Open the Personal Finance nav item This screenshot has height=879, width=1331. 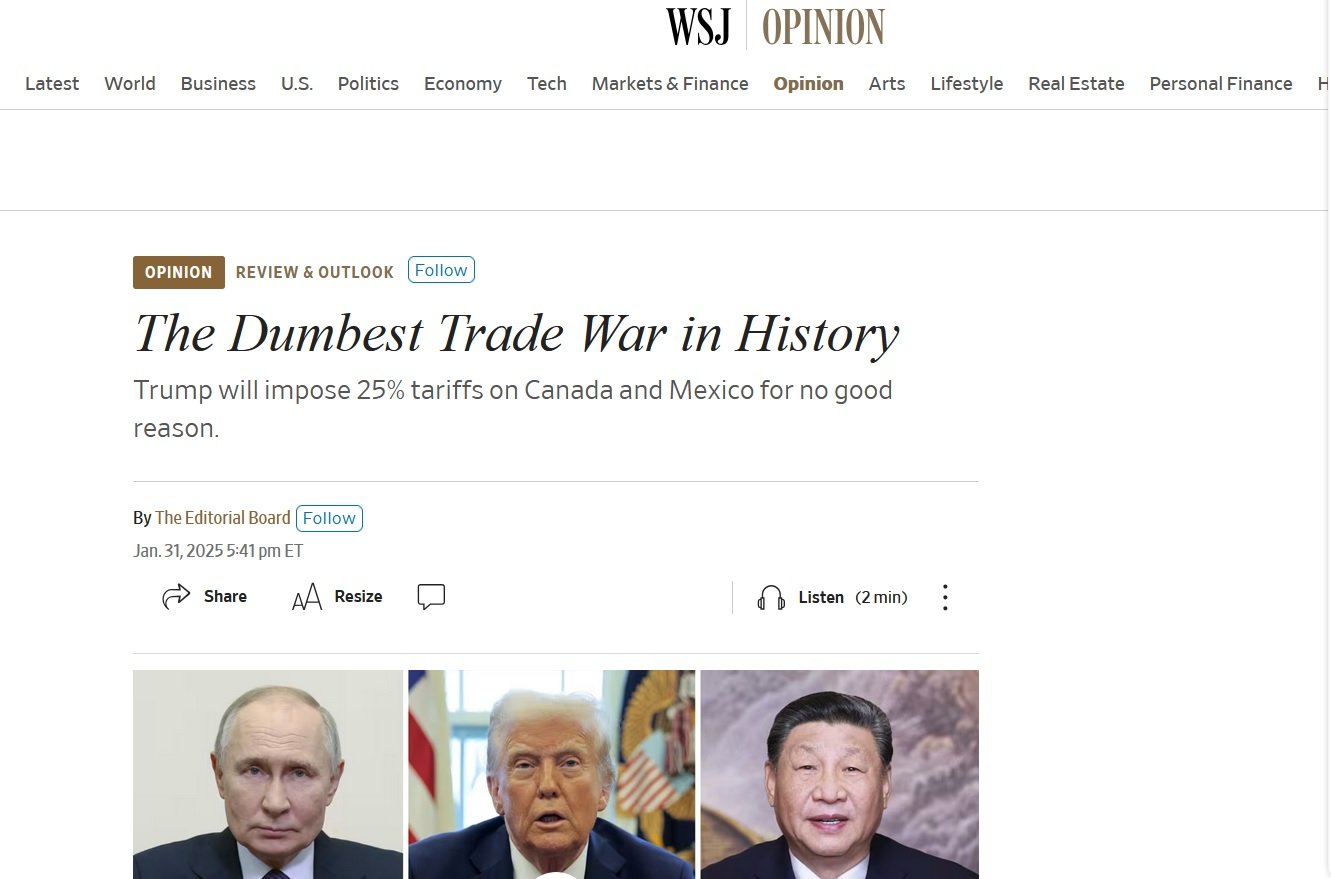[x=1221, y=84]
